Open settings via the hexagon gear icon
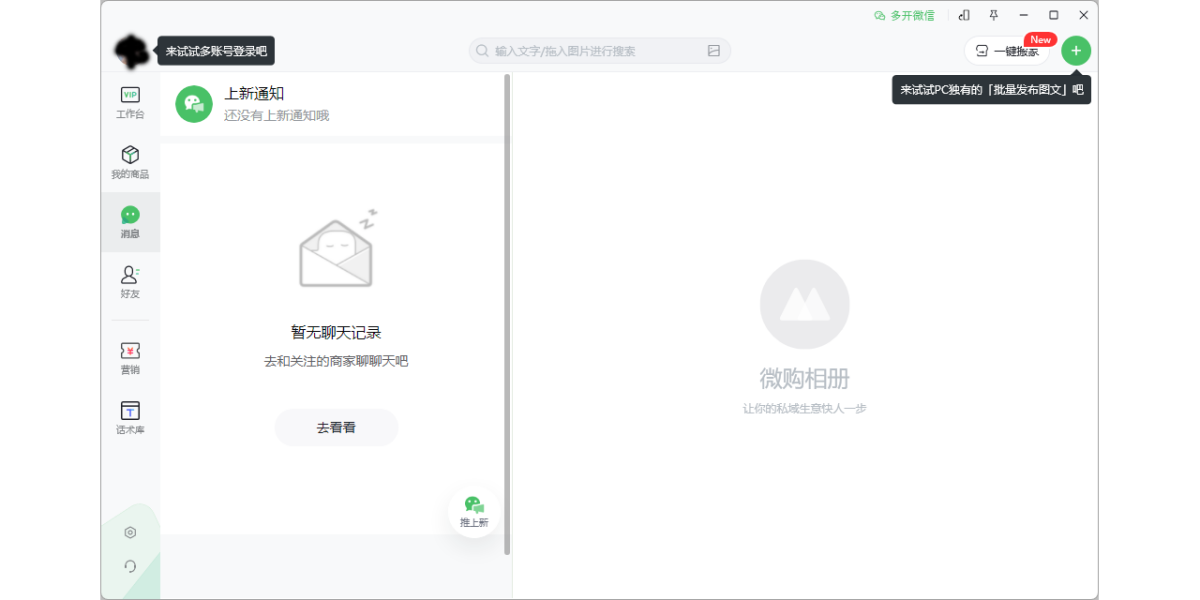Viewport: 1200px width, 600px height. tap(130, 533)
